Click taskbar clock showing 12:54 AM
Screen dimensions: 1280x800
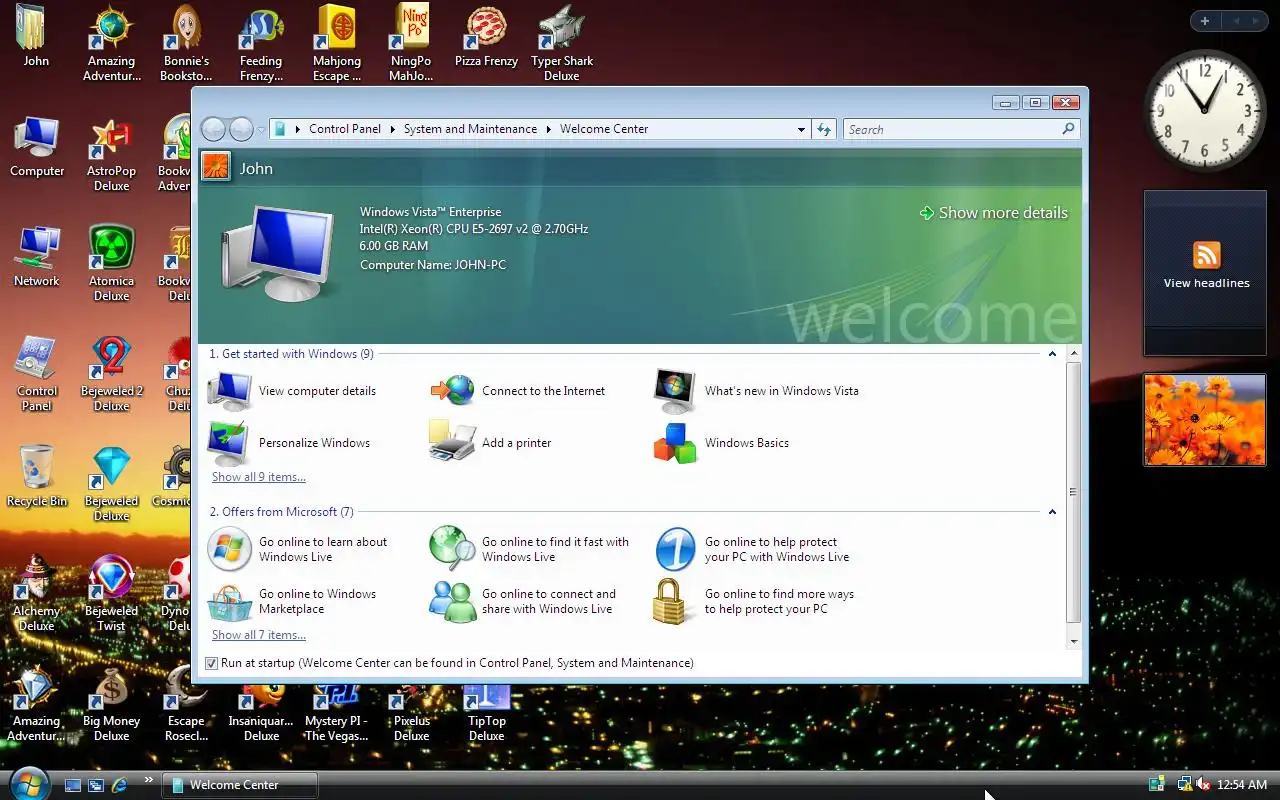tap(1242, 785)
